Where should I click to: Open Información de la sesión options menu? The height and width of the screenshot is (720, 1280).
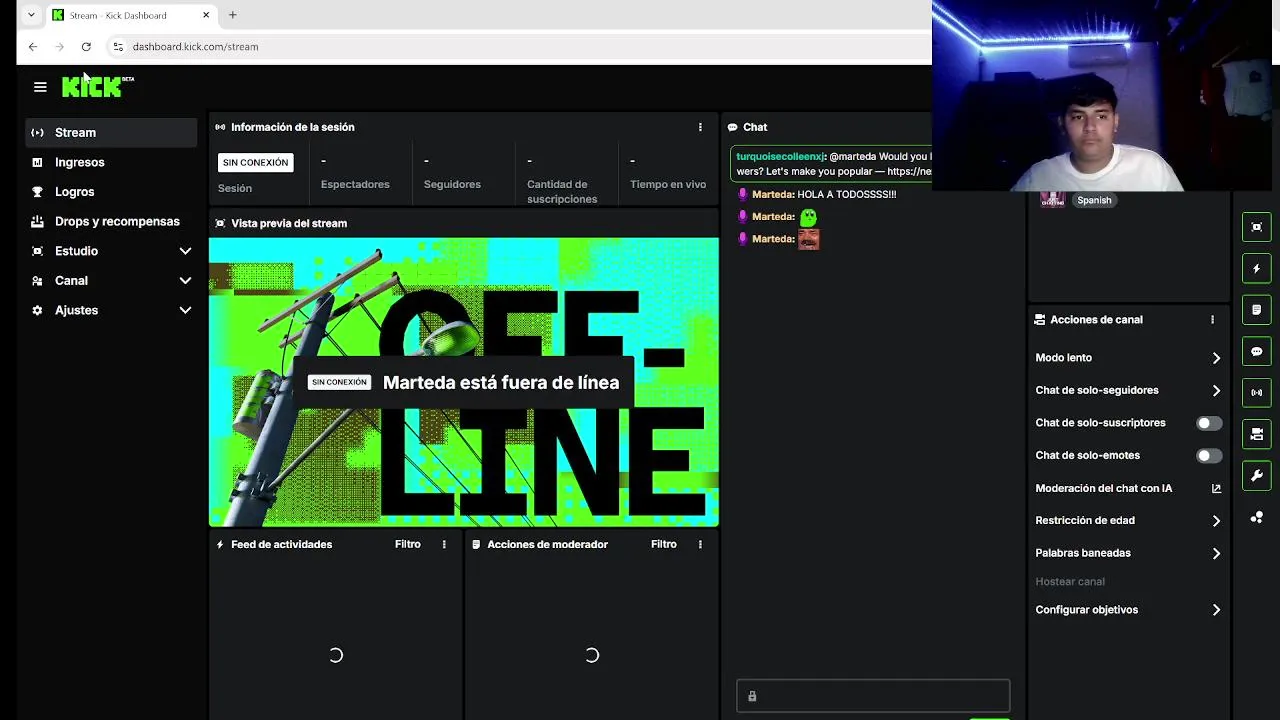click(x=700, y=127)
